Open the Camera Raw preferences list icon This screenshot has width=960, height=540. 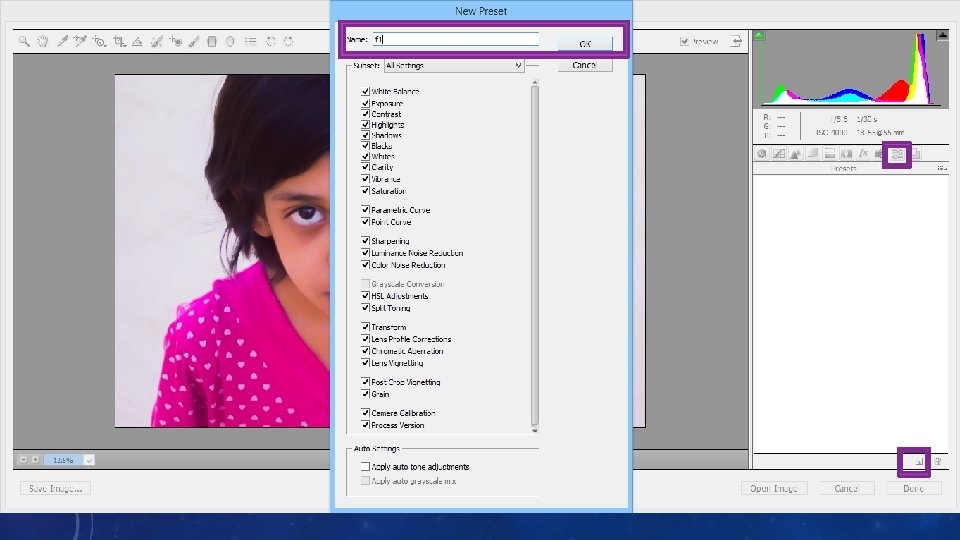pyautogui.click(x=250, y=41)
